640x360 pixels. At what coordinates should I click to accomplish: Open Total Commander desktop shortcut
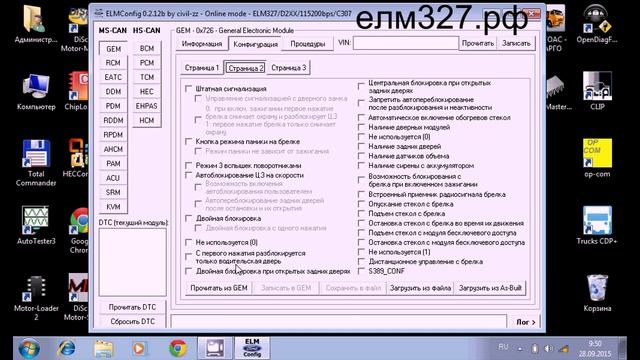tap(36, 163)
